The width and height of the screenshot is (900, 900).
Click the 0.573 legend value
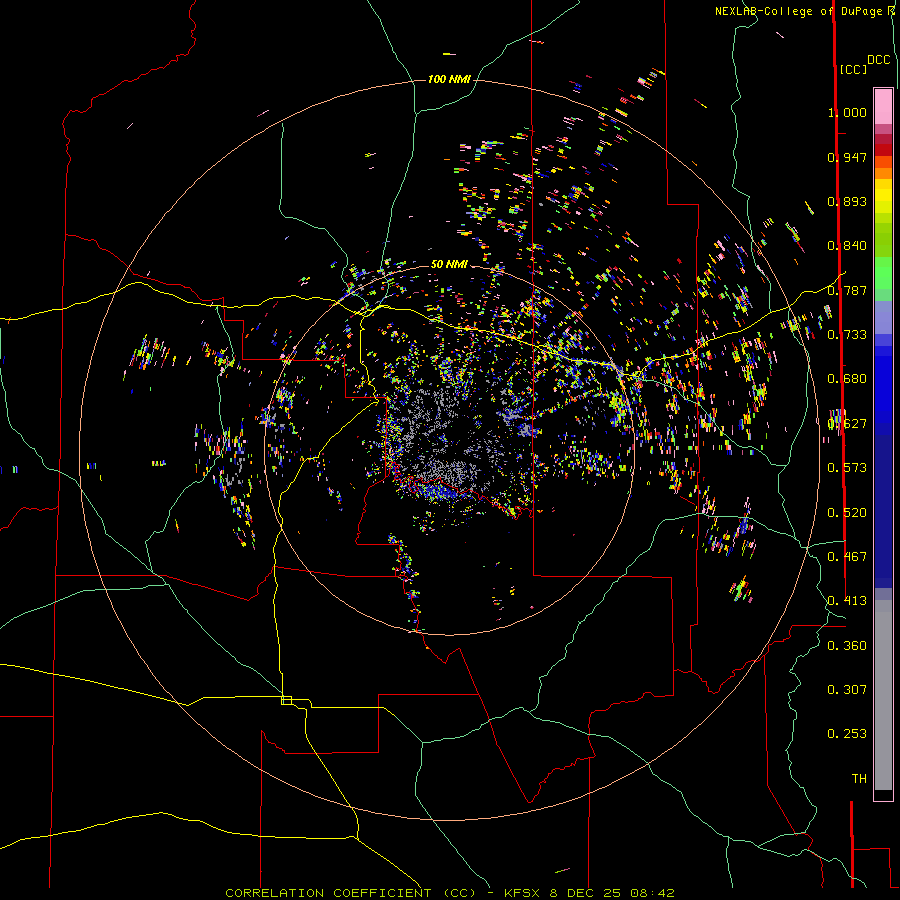pos(847,468)
